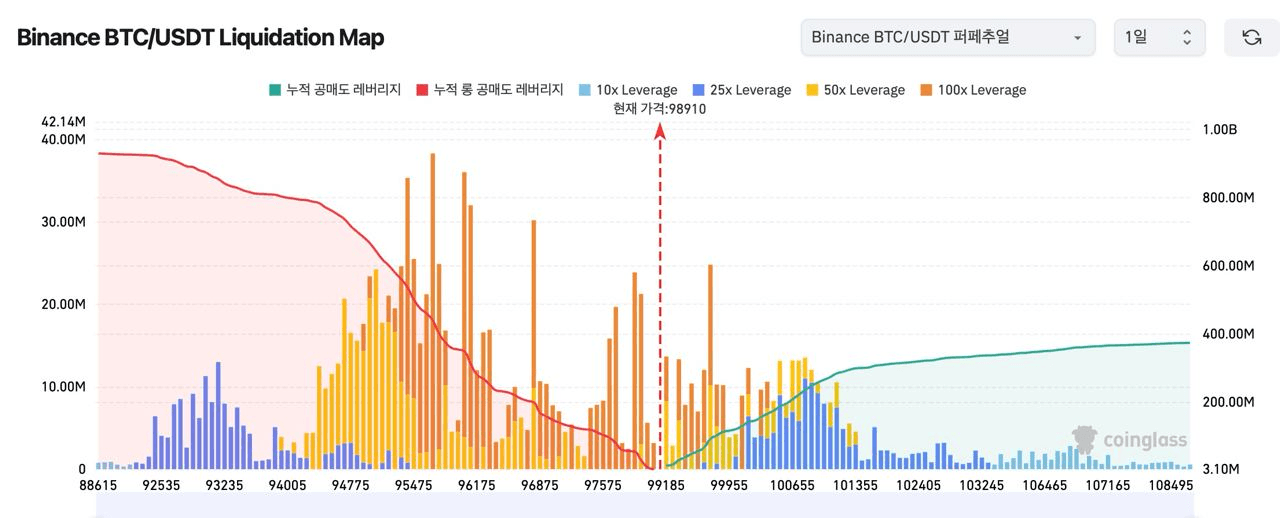Click the red 누적 롱 공매도 color swatch
Screen dimensions: 1280x518
(422, 90)
